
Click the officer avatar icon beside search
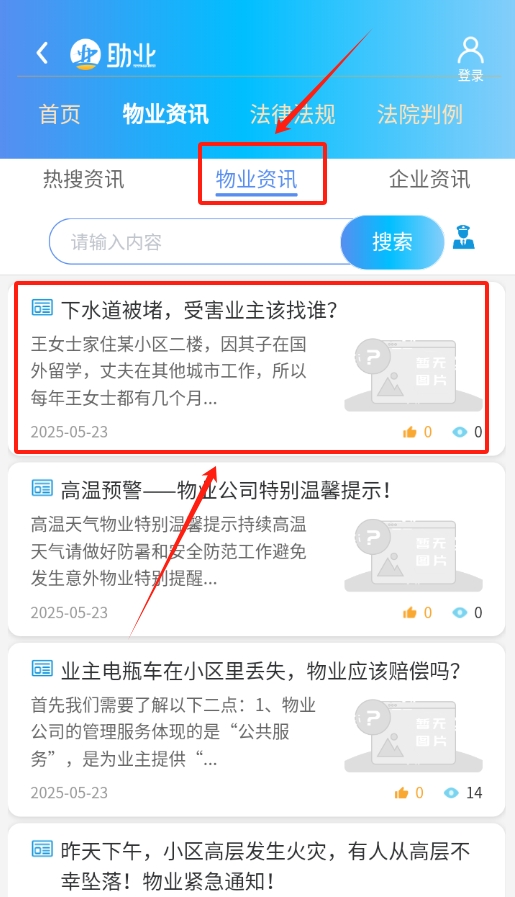464,237
